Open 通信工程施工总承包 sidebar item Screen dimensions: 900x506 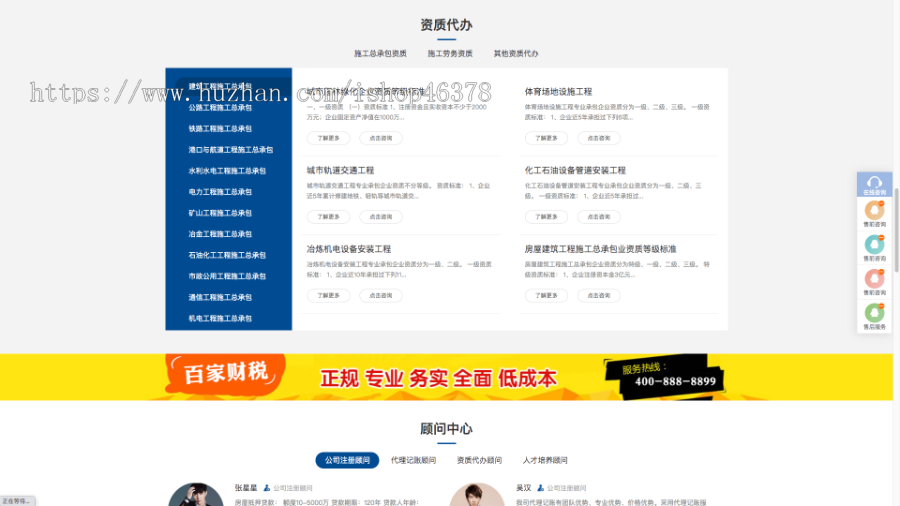(x=220, y=297)
